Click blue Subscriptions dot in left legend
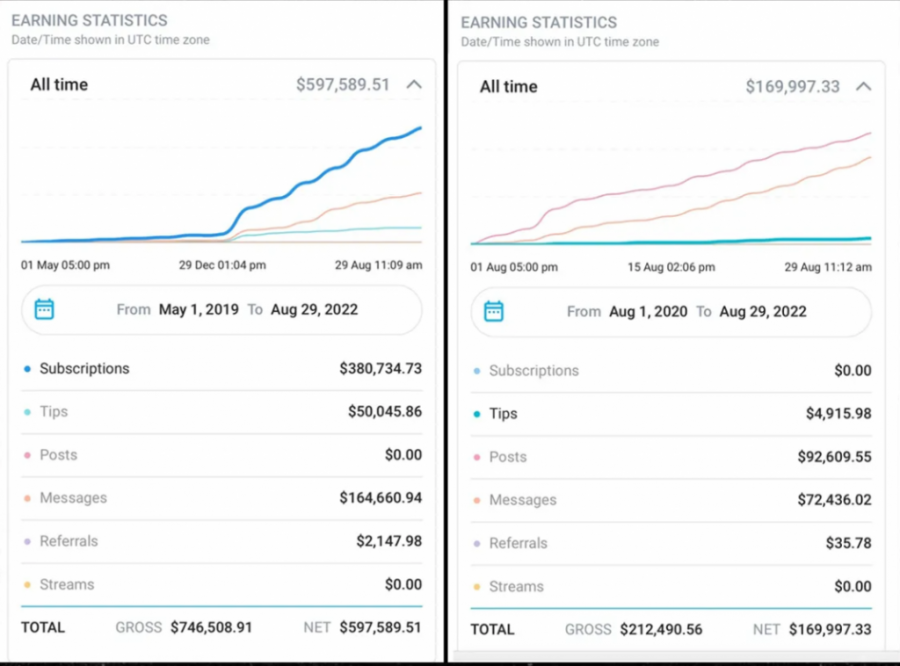Viewport: 900px width, 666px height. click(x=27, y=369)
